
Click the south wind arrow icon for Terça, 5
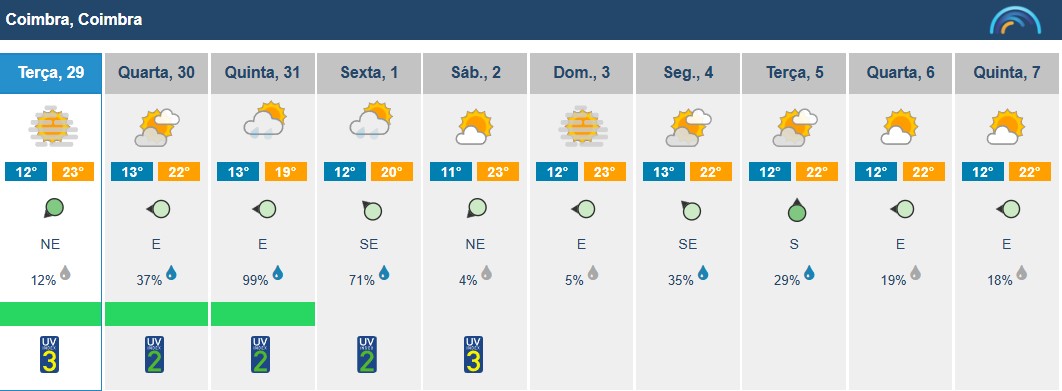point(796,210)
